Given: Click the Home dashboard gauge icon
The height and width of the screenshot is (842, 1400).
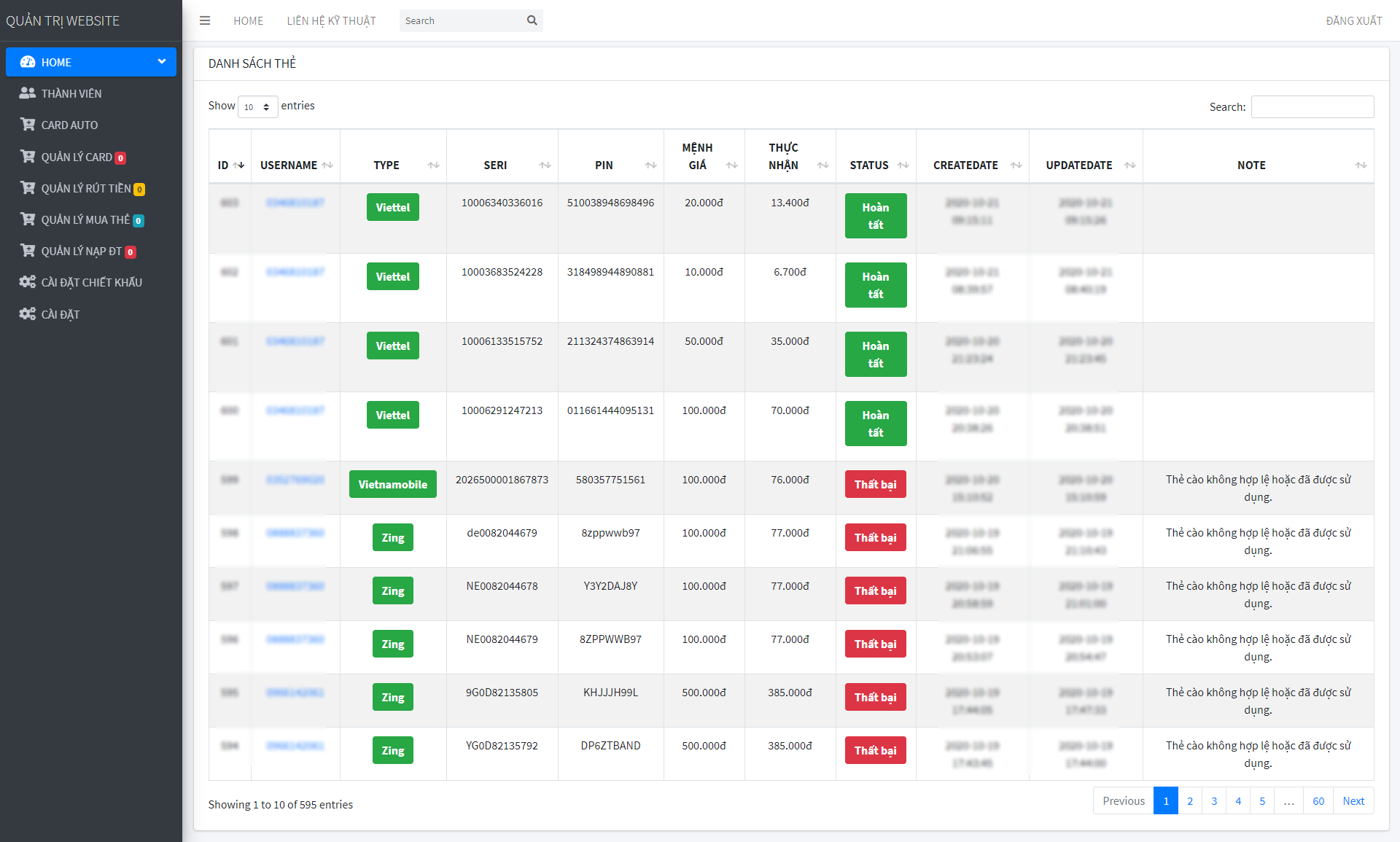Looking at the screenshot, I should click(x=28, y=62).
